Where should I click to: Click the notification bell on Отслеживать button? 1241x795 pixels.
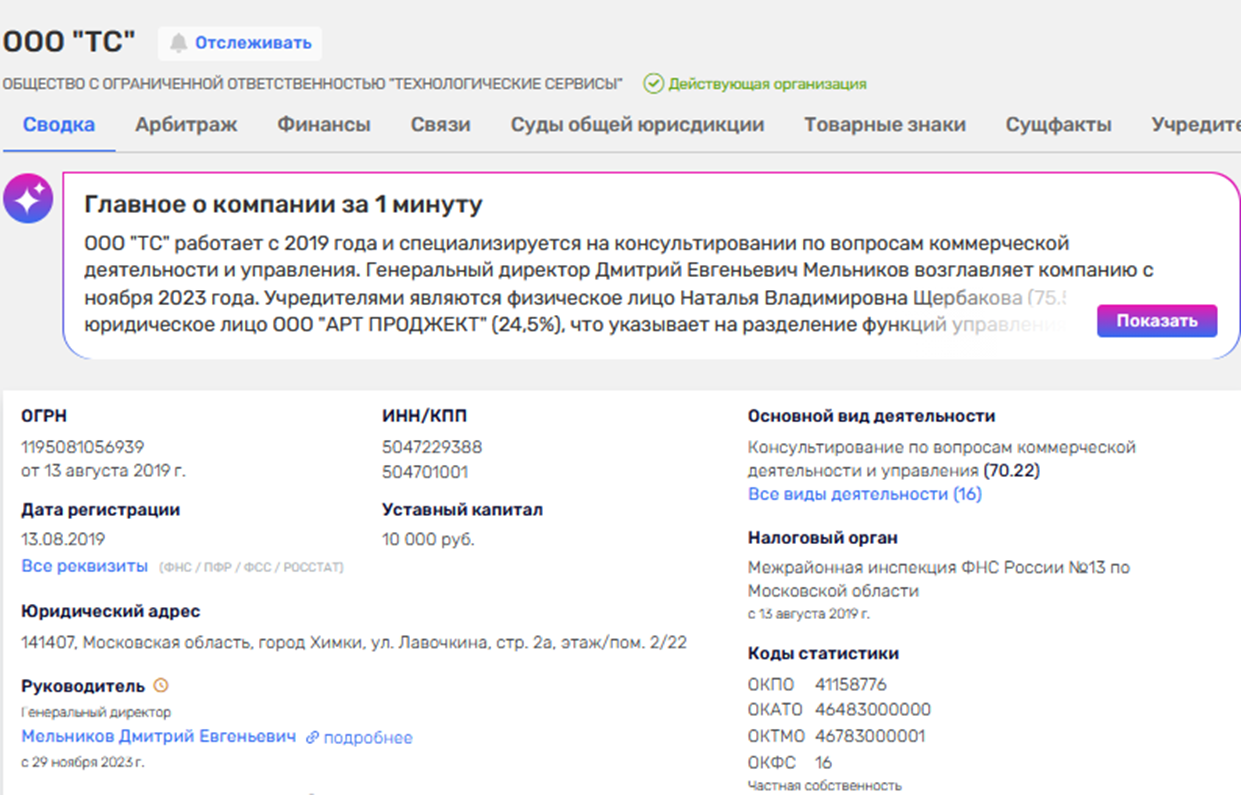181,43
